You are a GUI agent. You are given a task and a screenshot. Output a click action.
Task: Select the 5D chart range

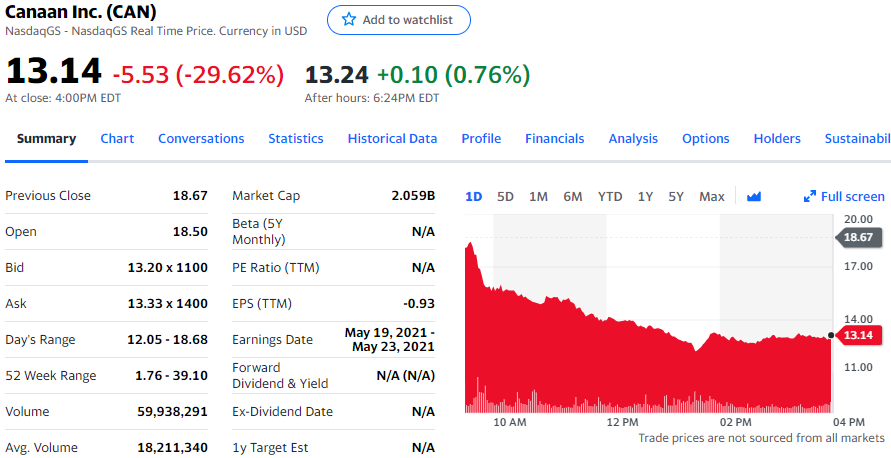(505, 196)
